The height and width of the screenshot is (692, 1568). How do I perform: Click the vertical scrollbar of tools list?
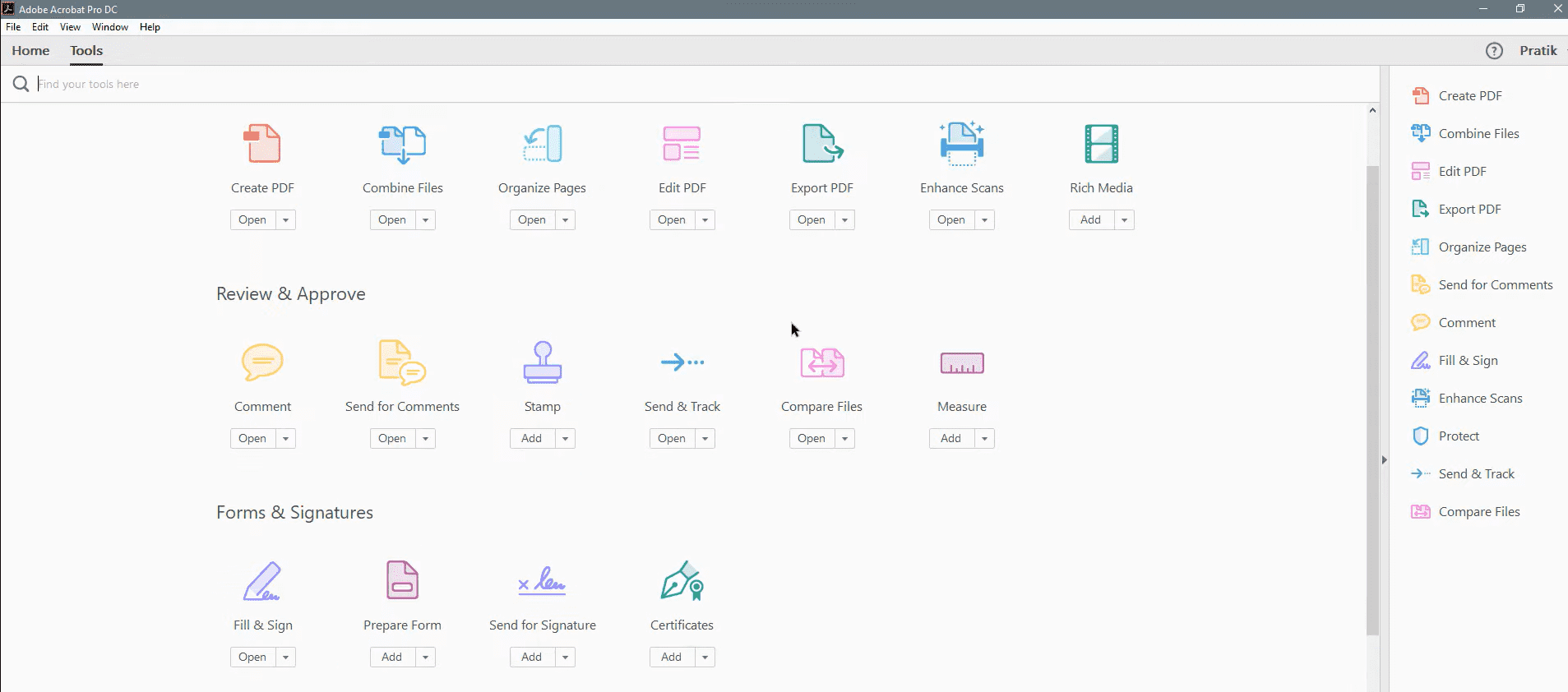pyautogui.click(x=1372, y=399)
